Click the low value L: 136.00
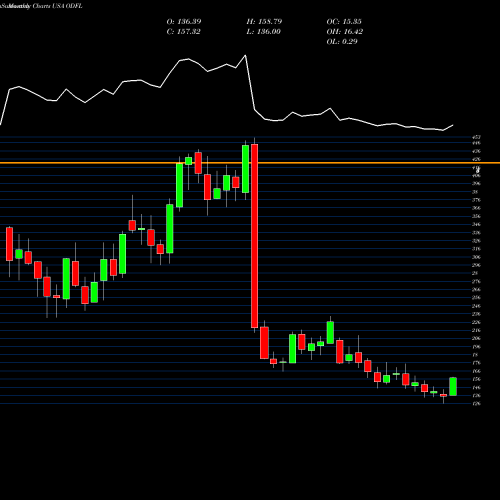500x500 pixels. point(264,32)
